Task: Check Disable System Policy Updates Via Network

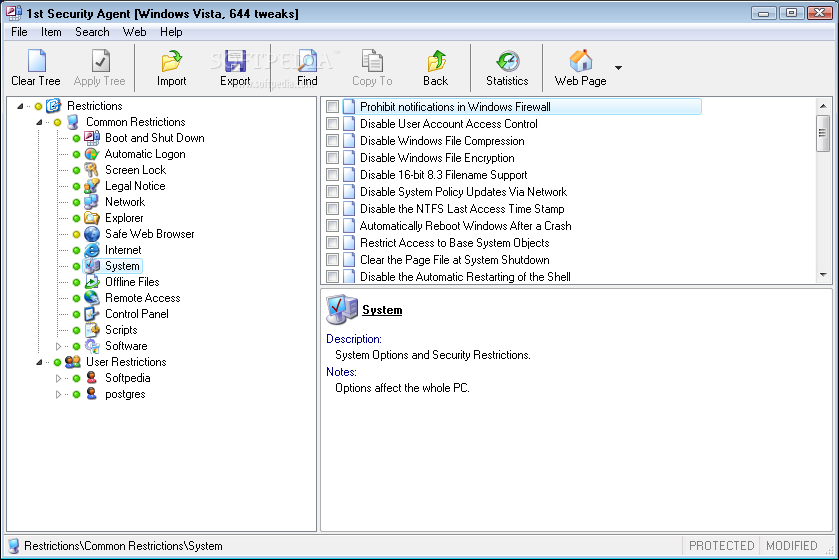Action: pyautogui.click(x=332, y=192)
